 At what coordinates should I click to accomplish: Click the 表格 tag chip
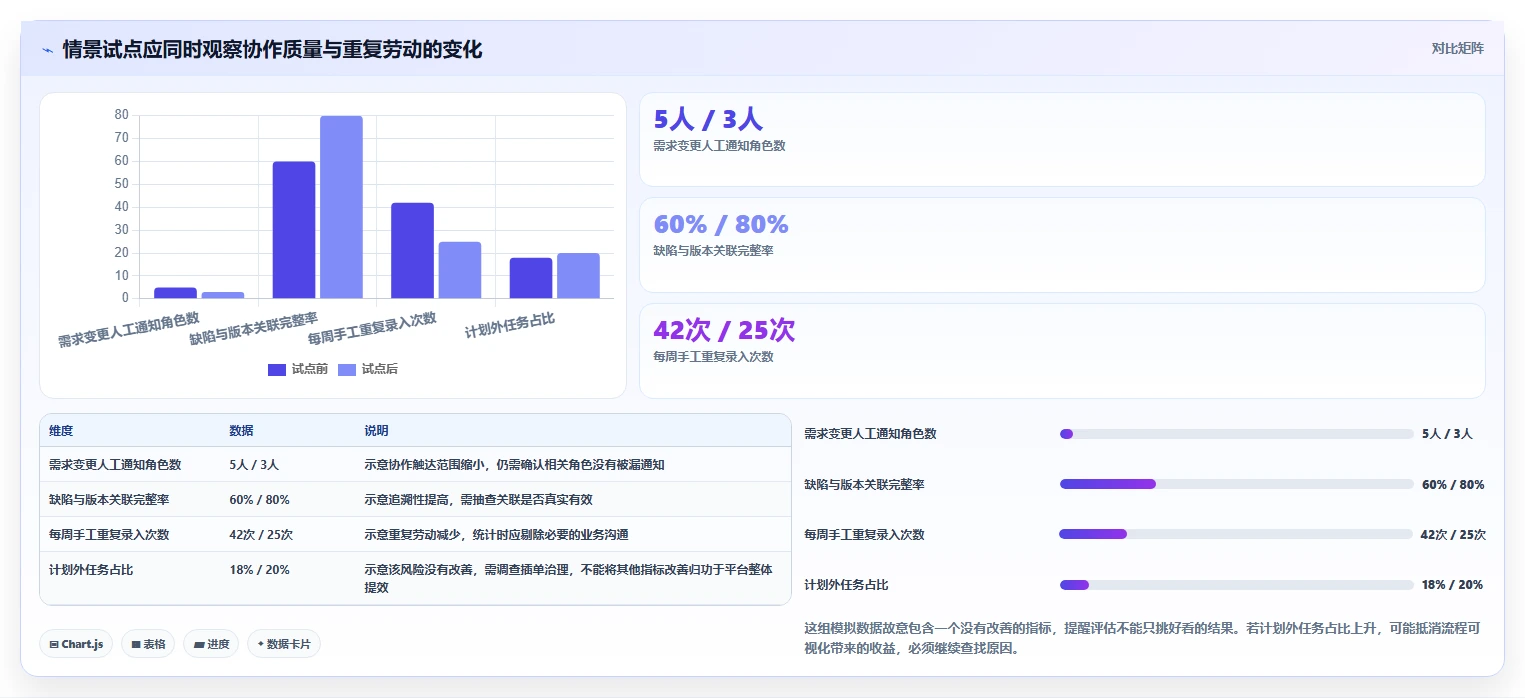click(148, 644)
